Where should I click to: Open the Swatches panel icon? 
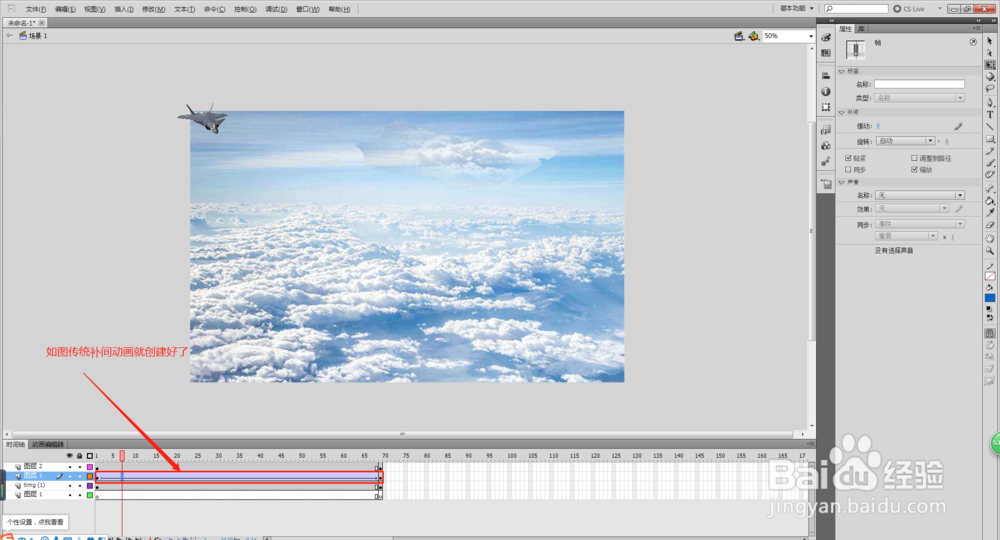coord(826,53)
